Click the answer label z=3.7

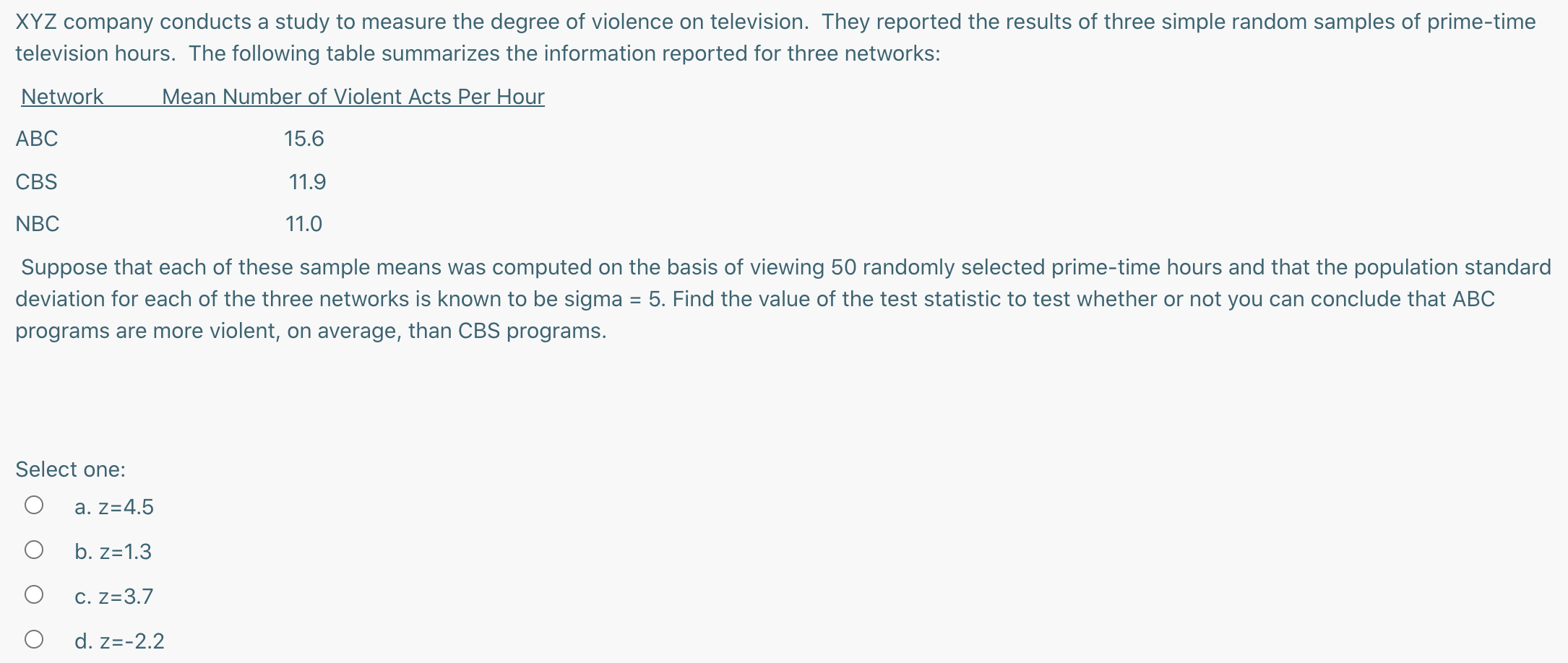tap(113, 596)
